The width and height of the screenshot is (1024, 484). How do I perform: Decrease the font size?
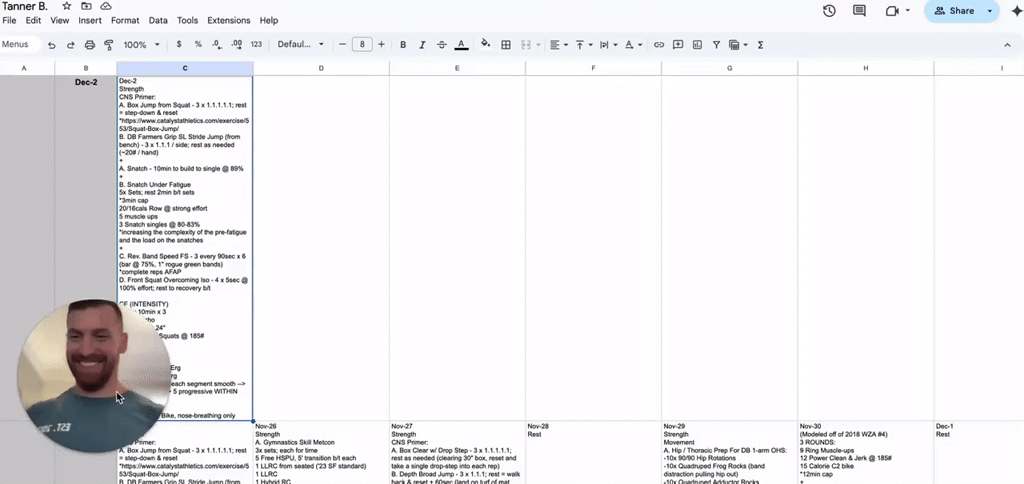coord(342,44)
